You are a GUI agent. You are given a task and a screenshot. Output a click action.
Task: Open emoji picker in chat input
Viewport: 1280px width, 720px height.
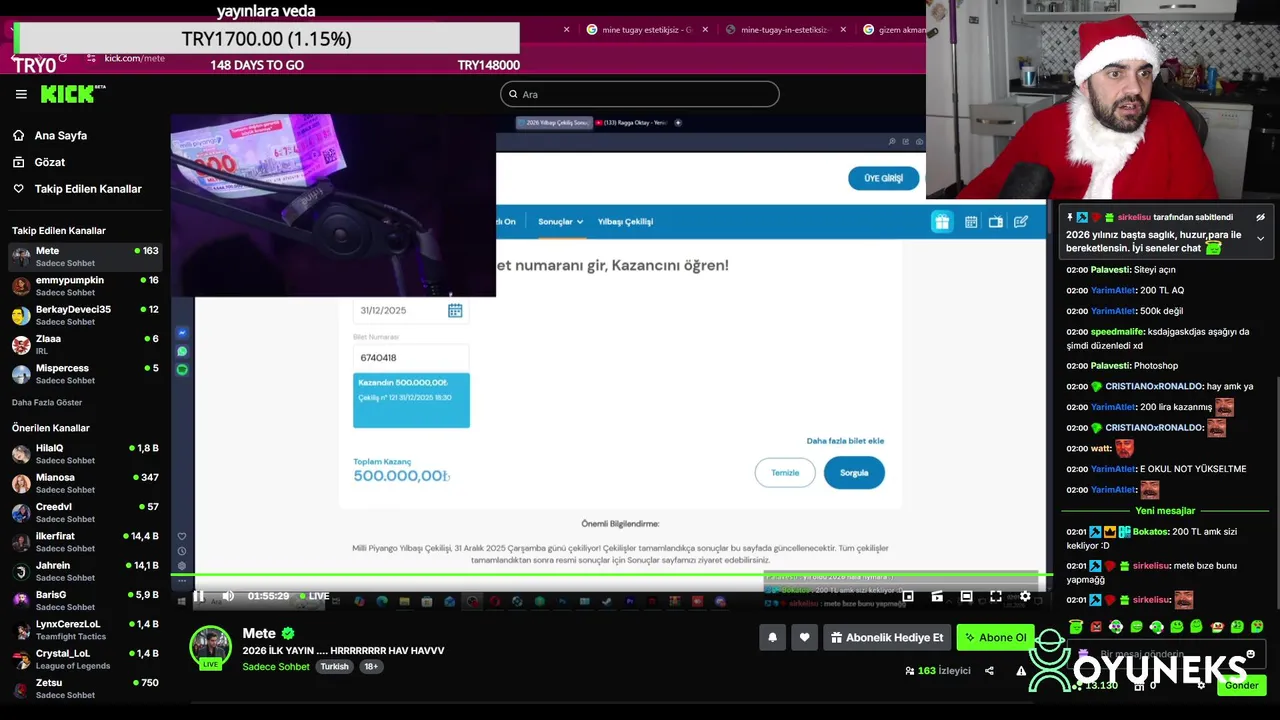[1250, 654]
